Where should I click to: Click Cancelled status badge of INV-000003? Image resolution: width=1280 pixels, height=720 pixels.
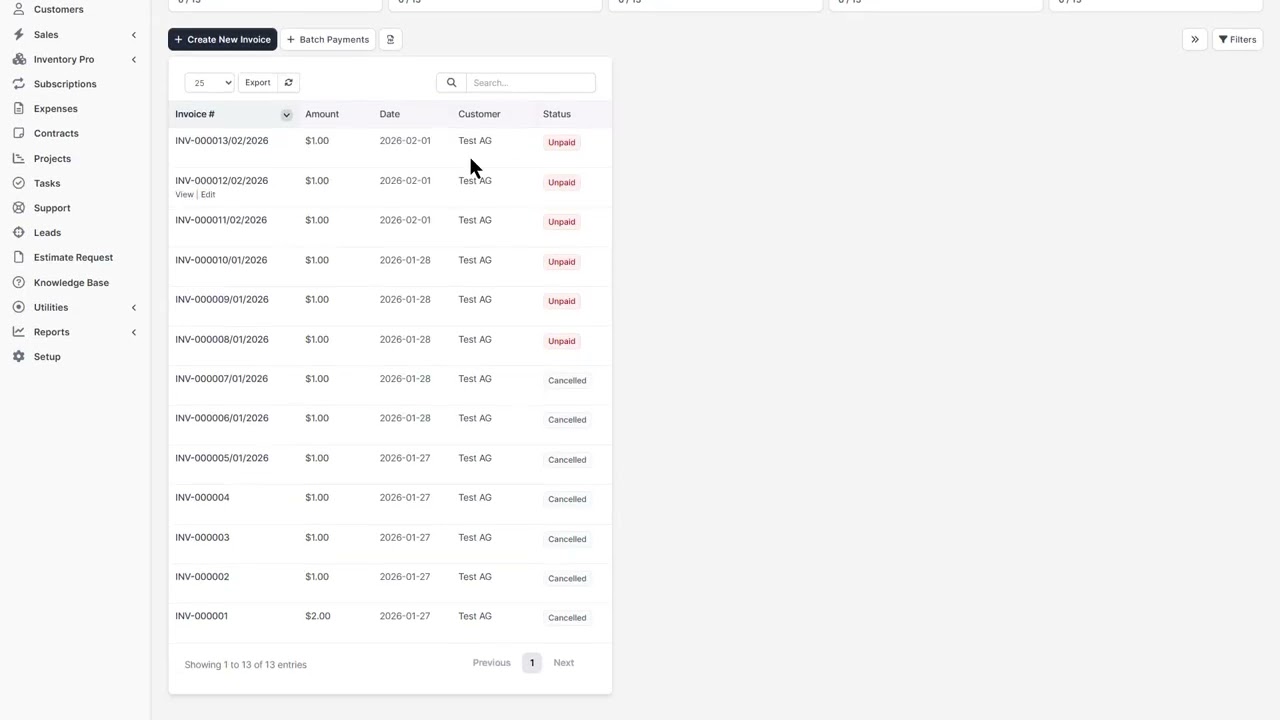567,539
